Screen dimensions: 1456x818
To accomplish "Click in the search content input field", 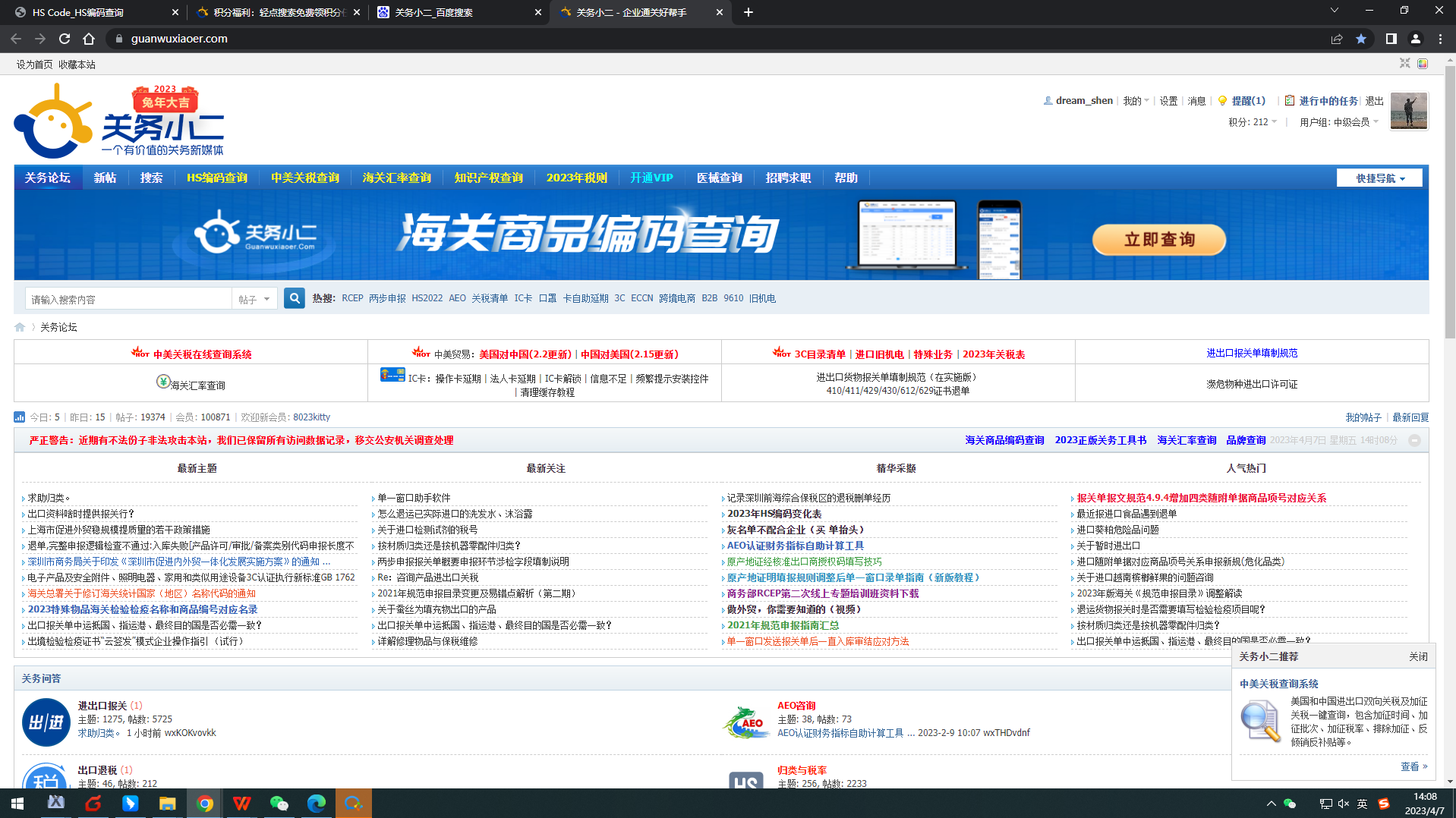I will (x=128, y=299).
